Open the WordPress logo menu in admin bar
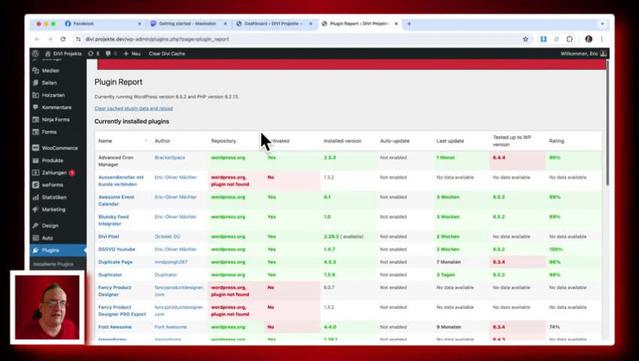639x361 pixels. 35,53
